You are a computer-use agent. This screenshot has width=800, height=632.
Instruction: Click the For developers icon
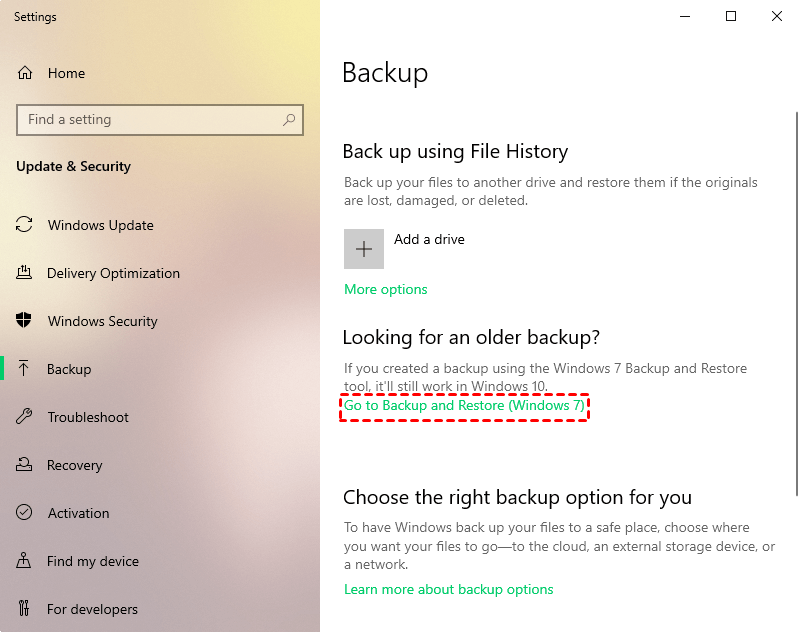click(x=25, y=609)
